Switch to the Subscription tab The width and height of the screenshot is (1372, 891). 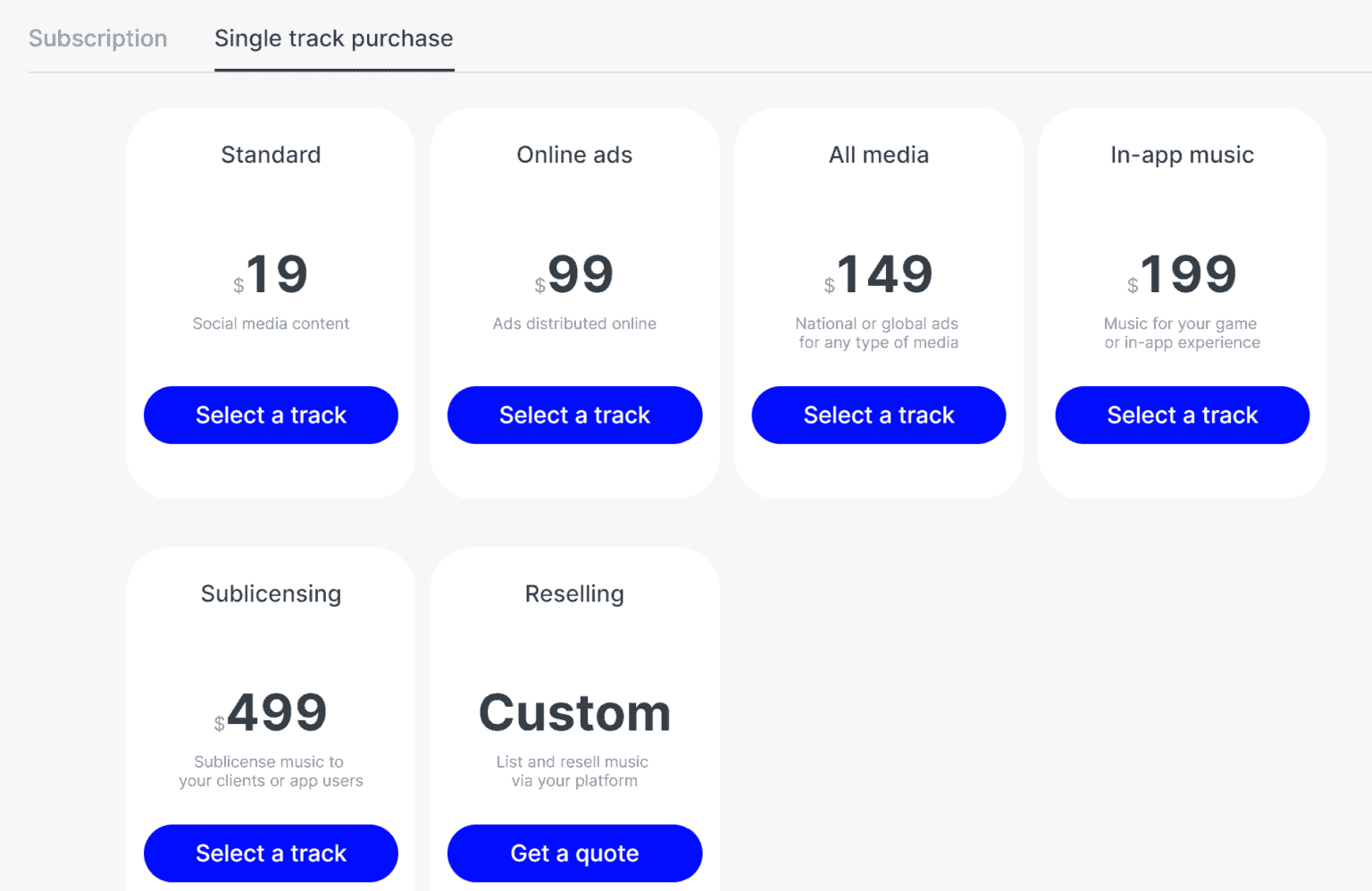point(97,38)
